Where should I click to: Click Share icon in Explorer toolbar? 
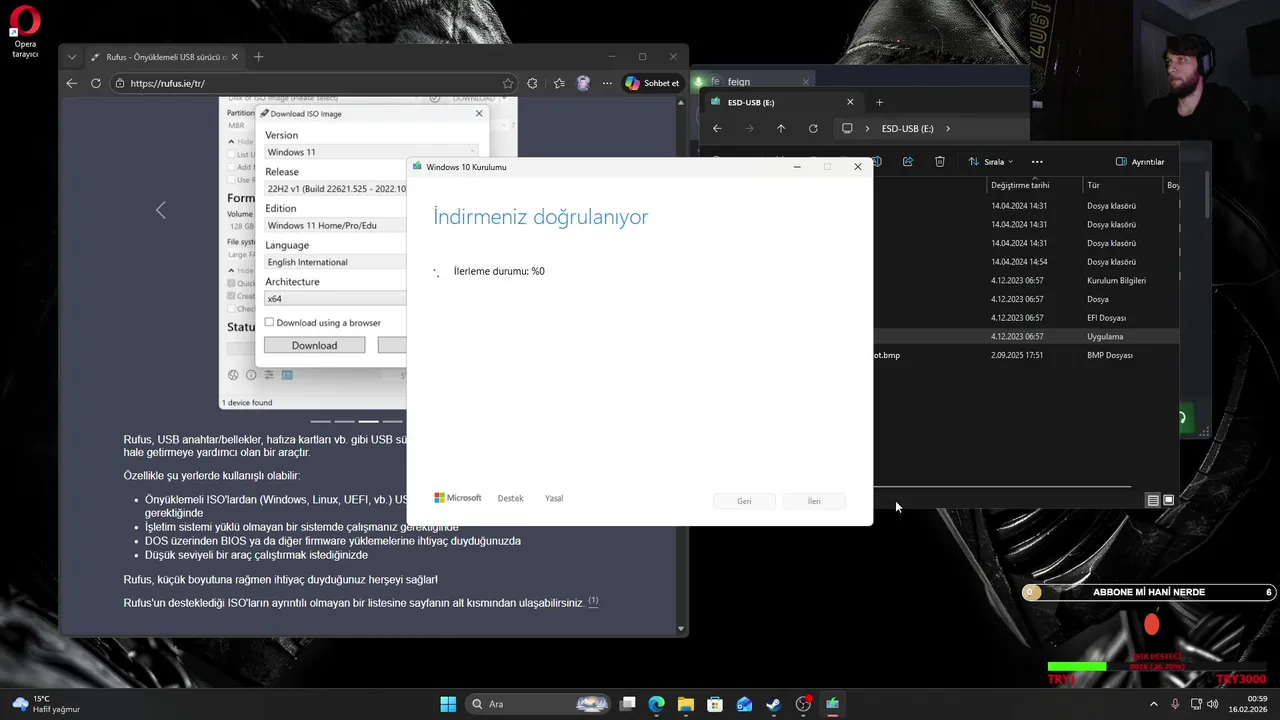(x=908, y=161)
